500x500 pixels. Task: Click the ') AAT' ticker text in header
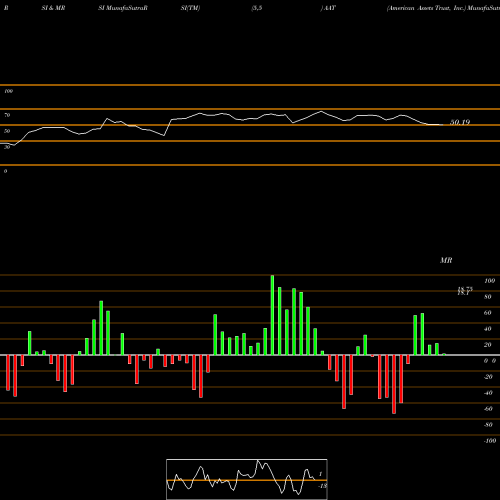point(328,8)
